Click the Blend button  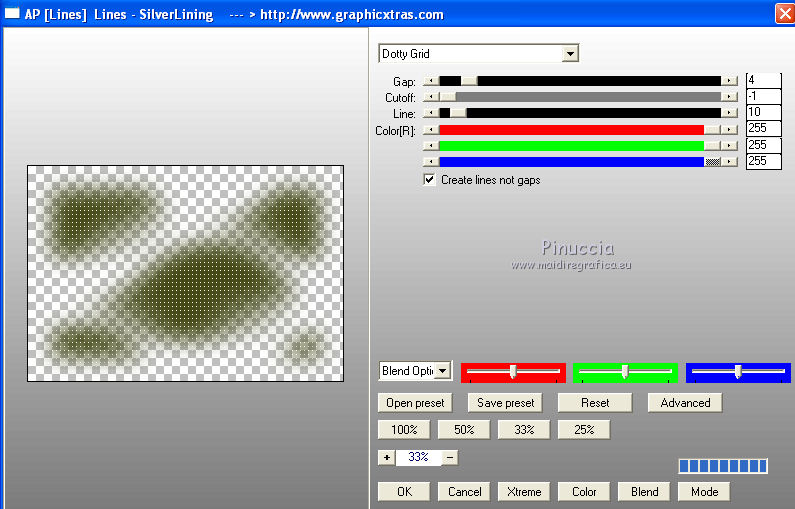[x=644, y=492]
